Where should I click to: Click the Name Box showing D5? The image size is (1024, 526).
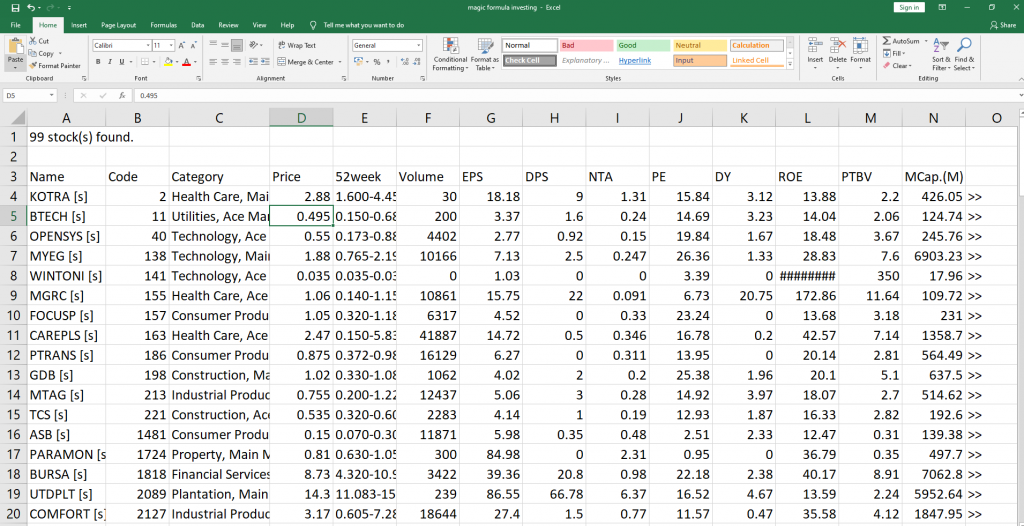click(x=30, y=95)
